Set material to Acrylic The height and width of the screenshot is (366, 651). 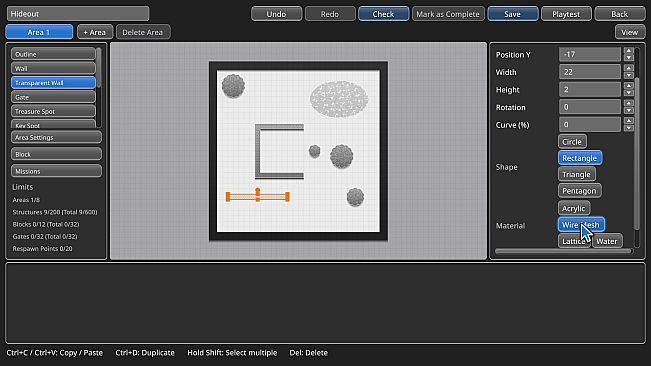574,208
